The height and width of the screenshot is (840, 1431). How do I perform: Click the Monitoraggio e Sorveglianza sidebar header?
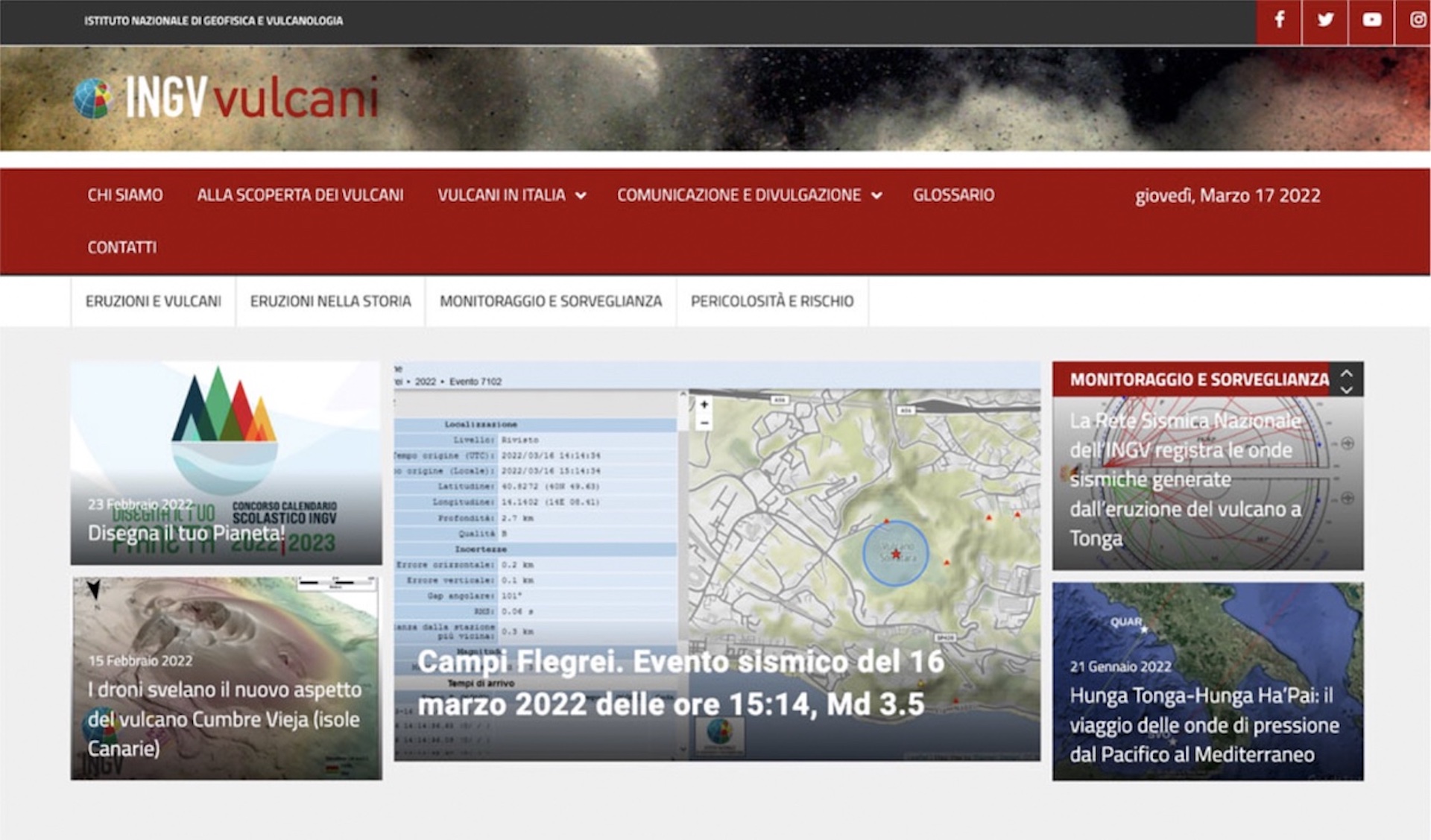point(1199,379)
